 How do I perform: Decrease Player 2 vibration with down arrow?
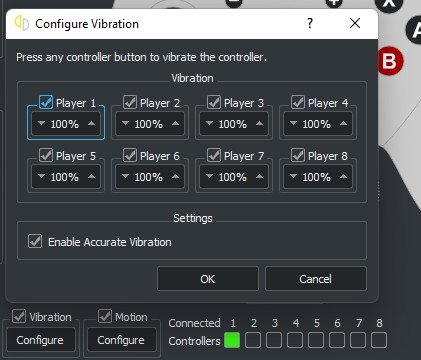[125, 123]
